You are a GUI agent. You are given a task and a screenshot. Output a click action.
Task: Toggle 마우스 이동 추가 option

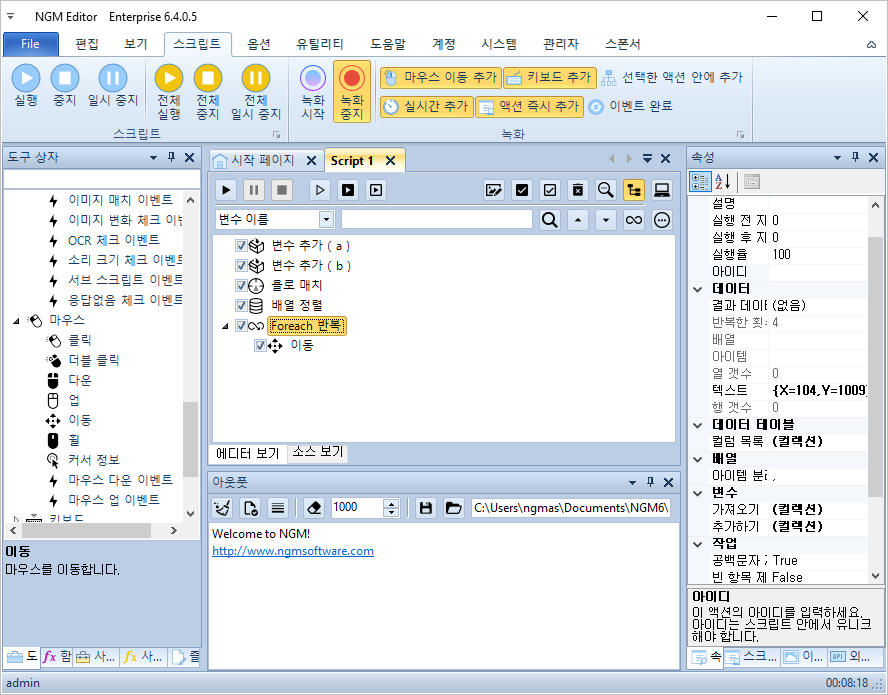click(441, 78)
